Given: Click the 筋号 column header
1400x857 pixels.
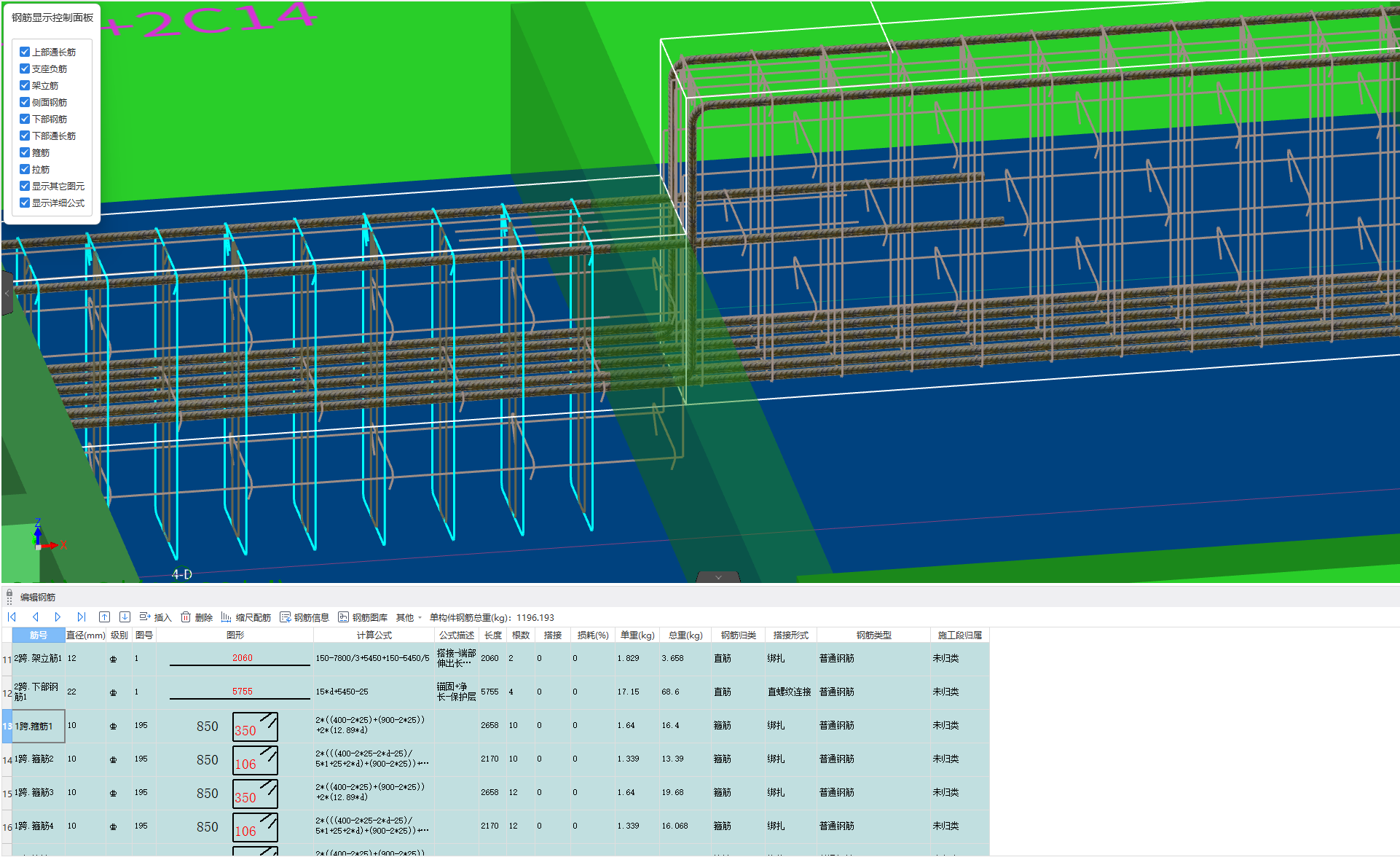Looking at the screenshot, I should (x=39, y=635).
